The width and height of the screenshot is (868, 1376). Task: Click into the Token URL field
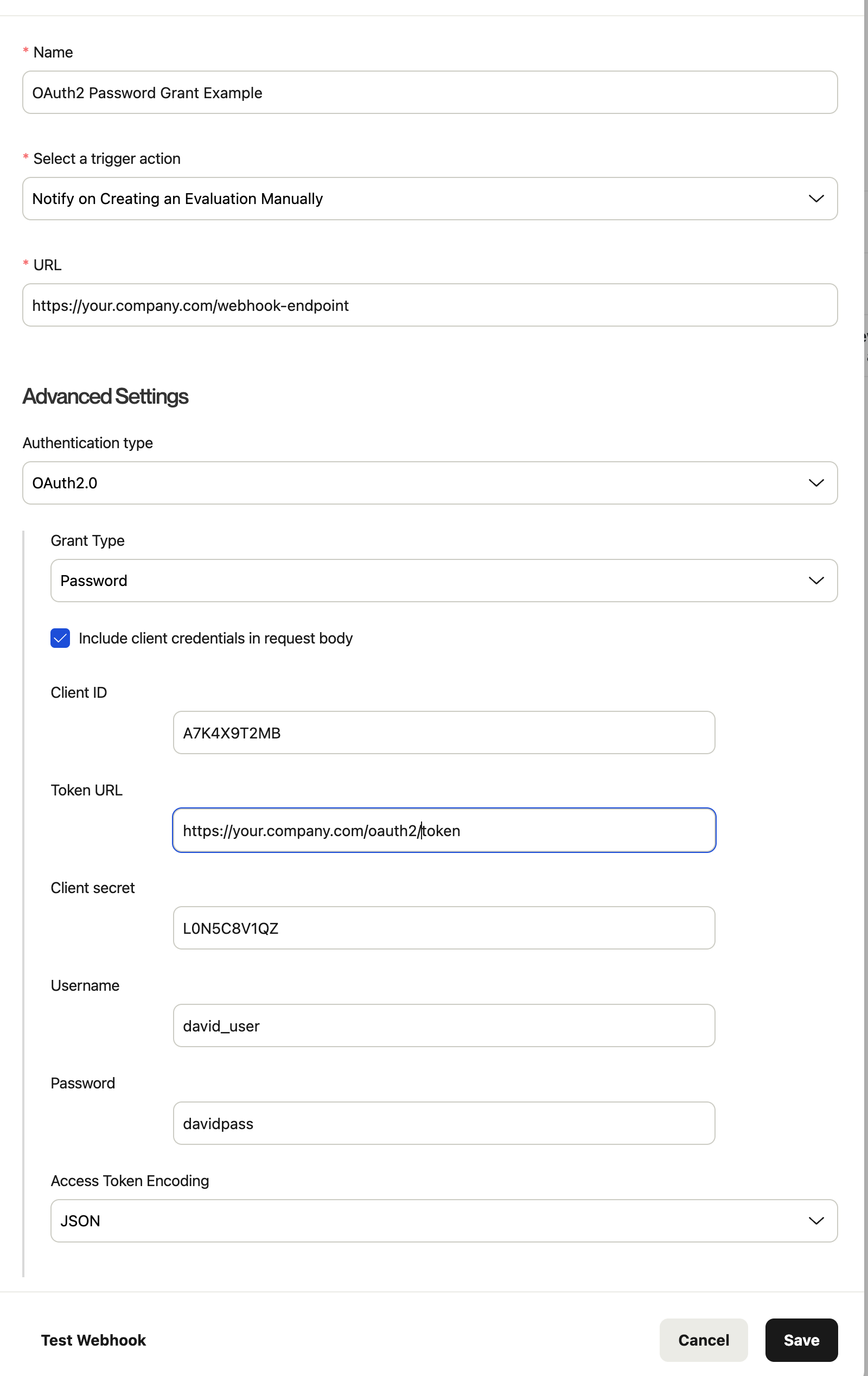[443, 830]
